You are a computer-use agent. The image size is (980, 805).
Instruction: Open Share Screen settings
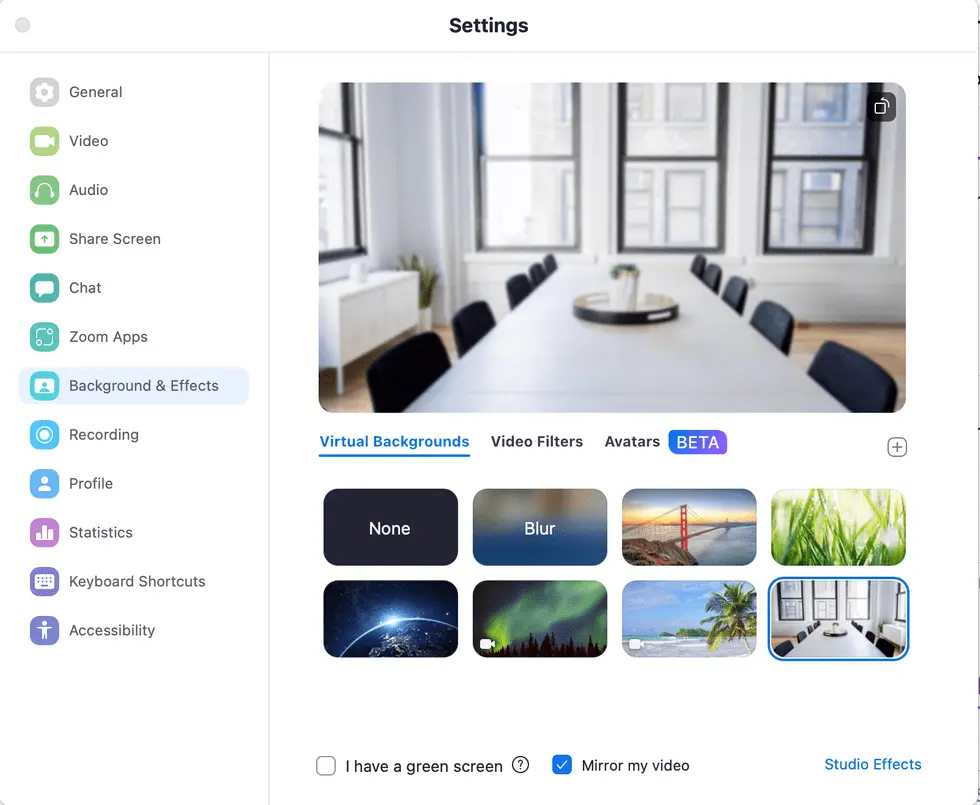(x=115, y=239)
